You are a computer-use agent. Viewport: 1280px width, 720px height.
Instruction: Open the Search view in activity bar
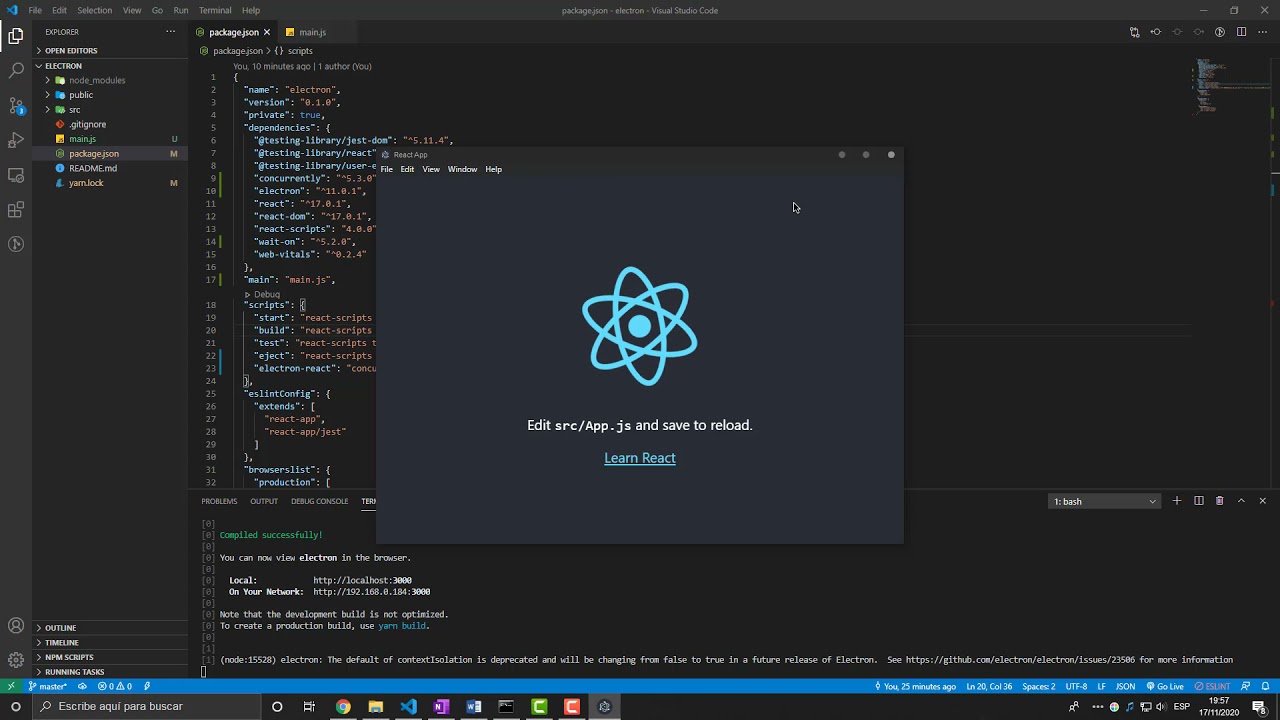[16, 71]
